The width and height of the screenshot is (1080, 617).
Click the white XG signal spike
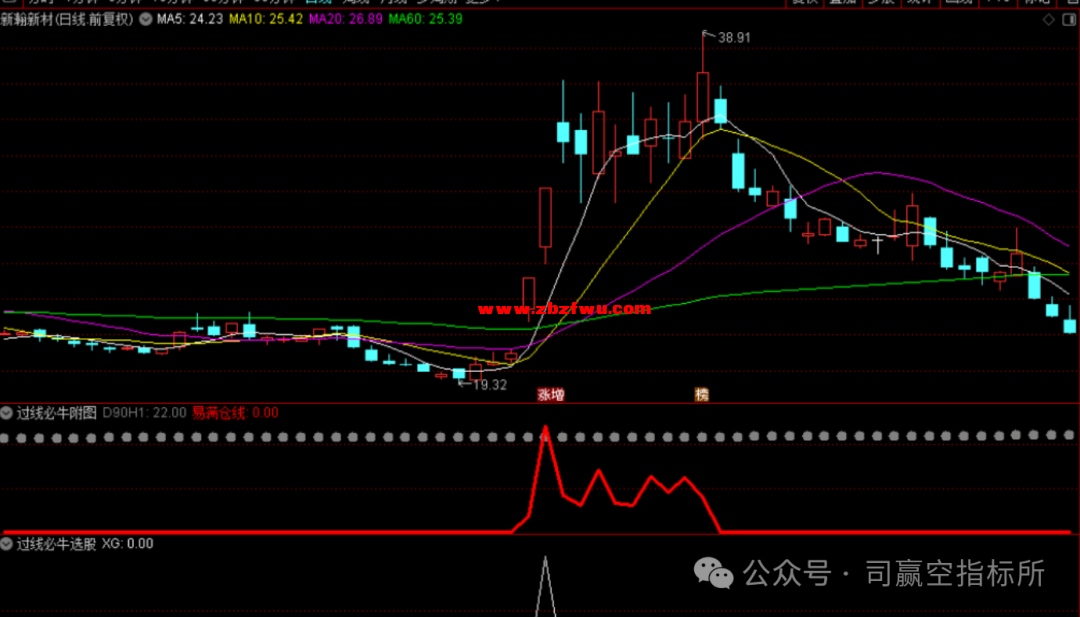(x=546, y=587)
